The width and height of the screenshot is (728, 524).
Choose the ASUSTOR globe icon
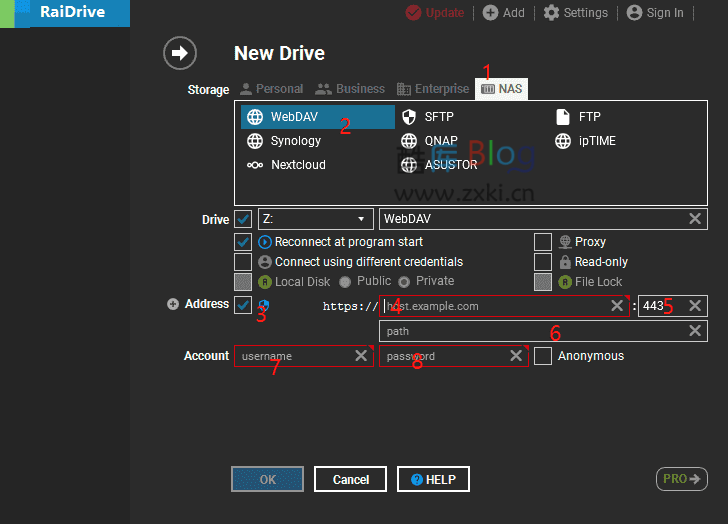click(409, 165)
